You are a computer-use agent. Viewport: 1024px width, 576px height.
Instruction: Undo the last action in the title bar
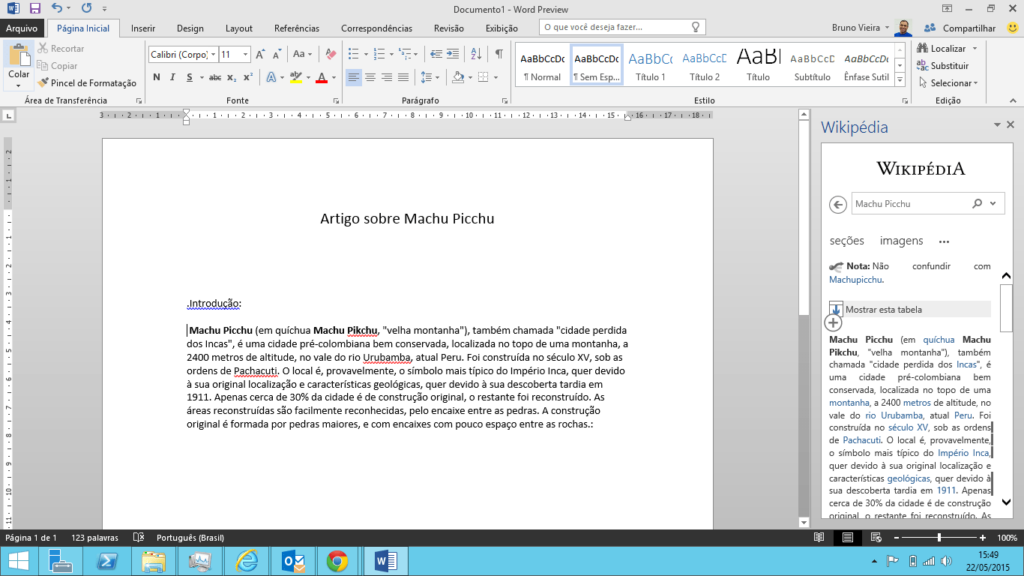coord(57,8)
